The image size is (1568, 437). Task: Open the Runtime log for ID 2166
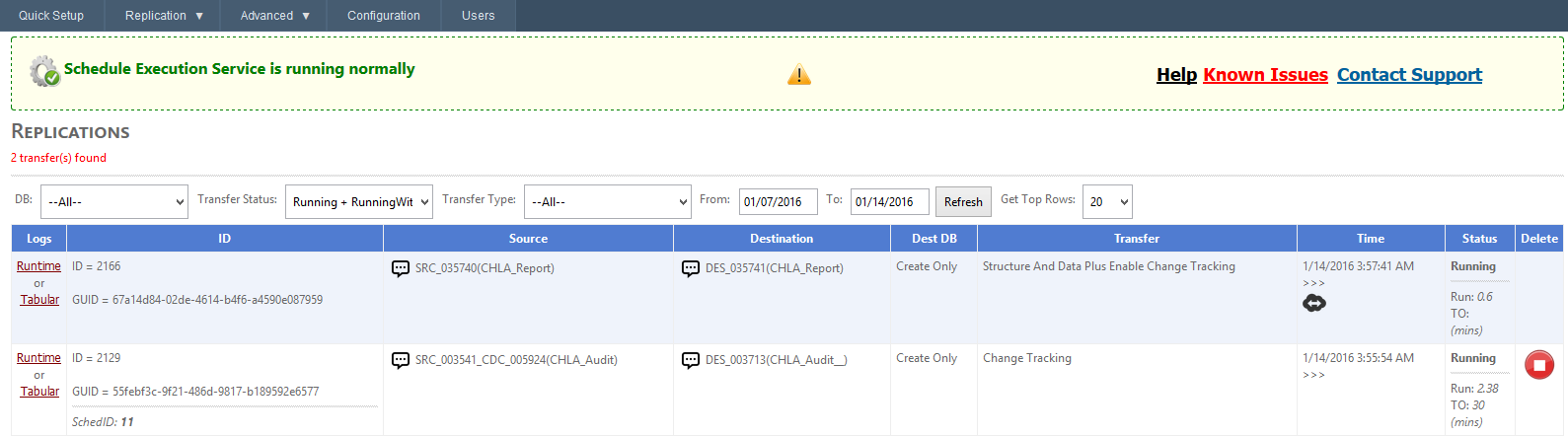coord(38,266)
